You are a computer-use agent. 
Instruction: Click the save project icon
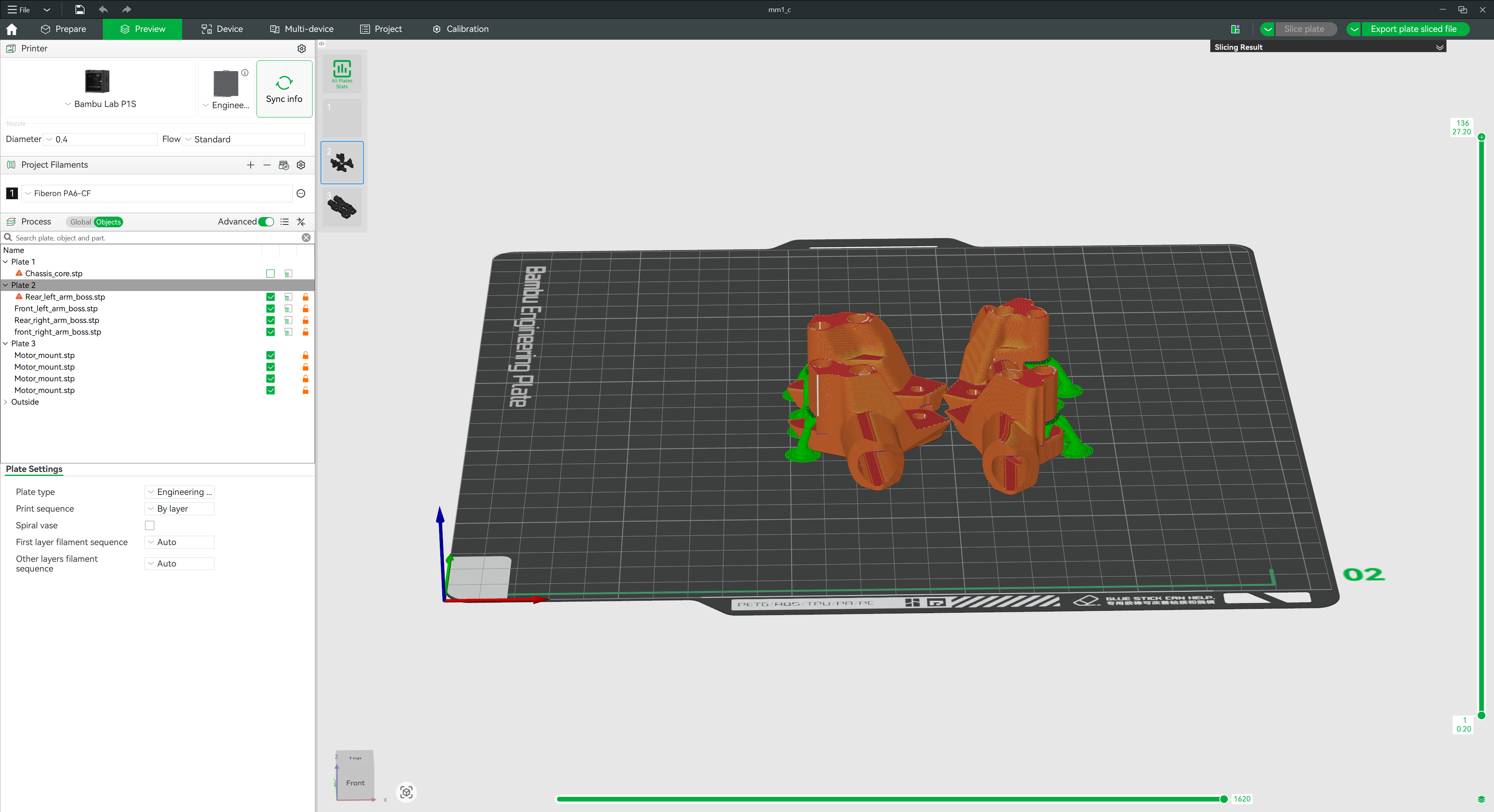[x=79, y=9]
